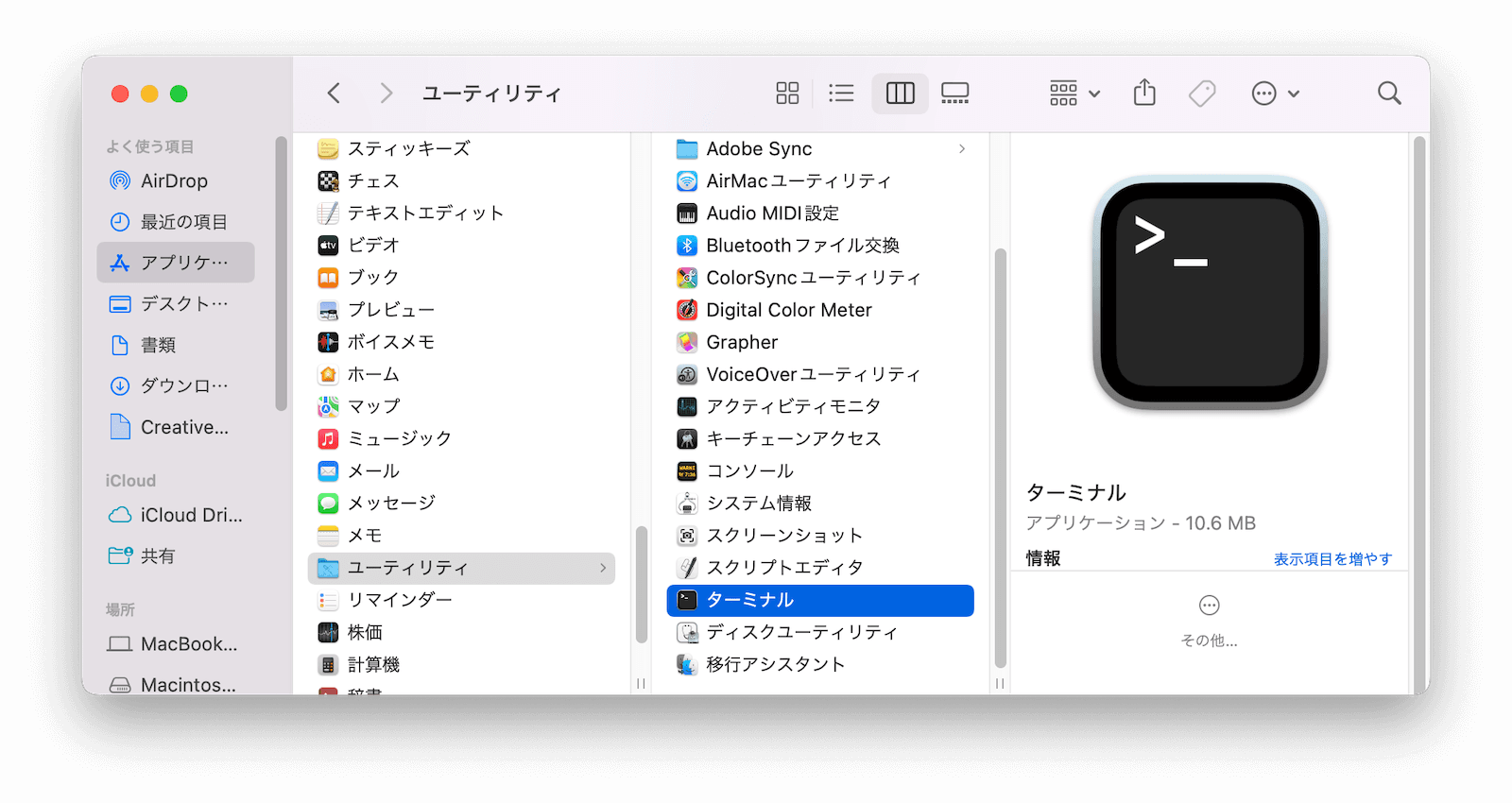Open 最近の項目 in the sidebar
The image size is (1512, 803).
click(176, 222)
